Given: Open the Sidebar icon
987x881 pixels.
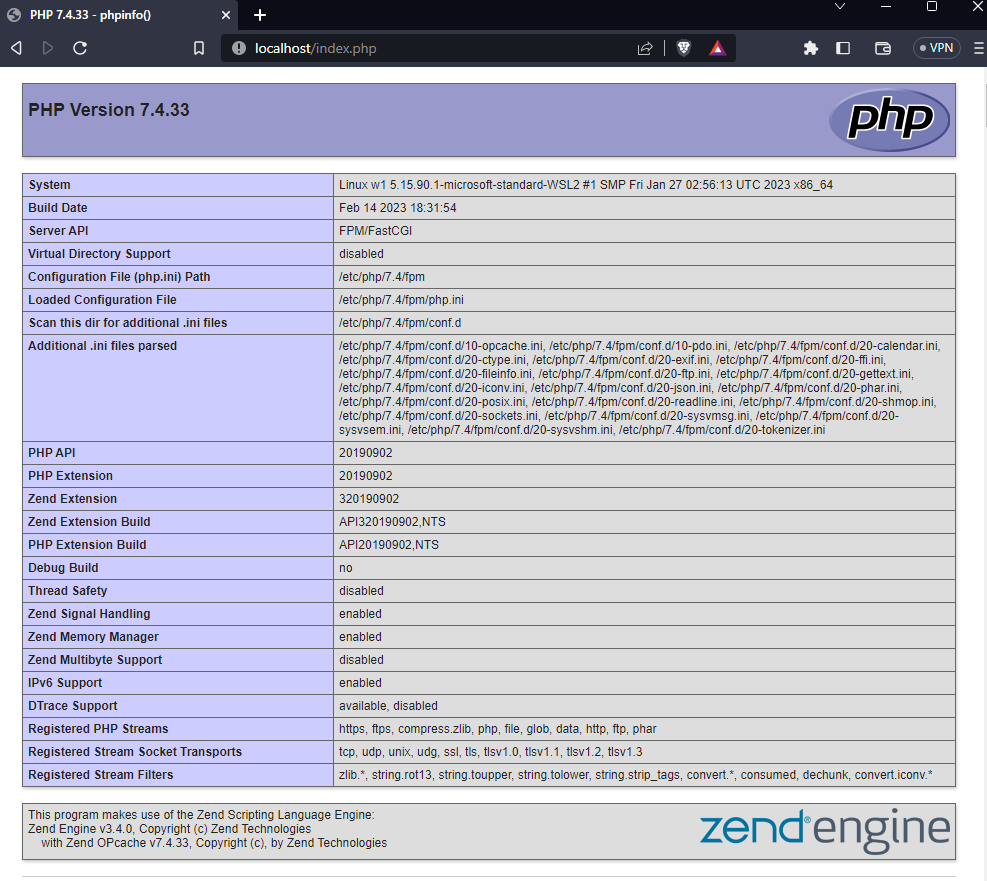Looking at the screenshot, I should pos(843,47).
